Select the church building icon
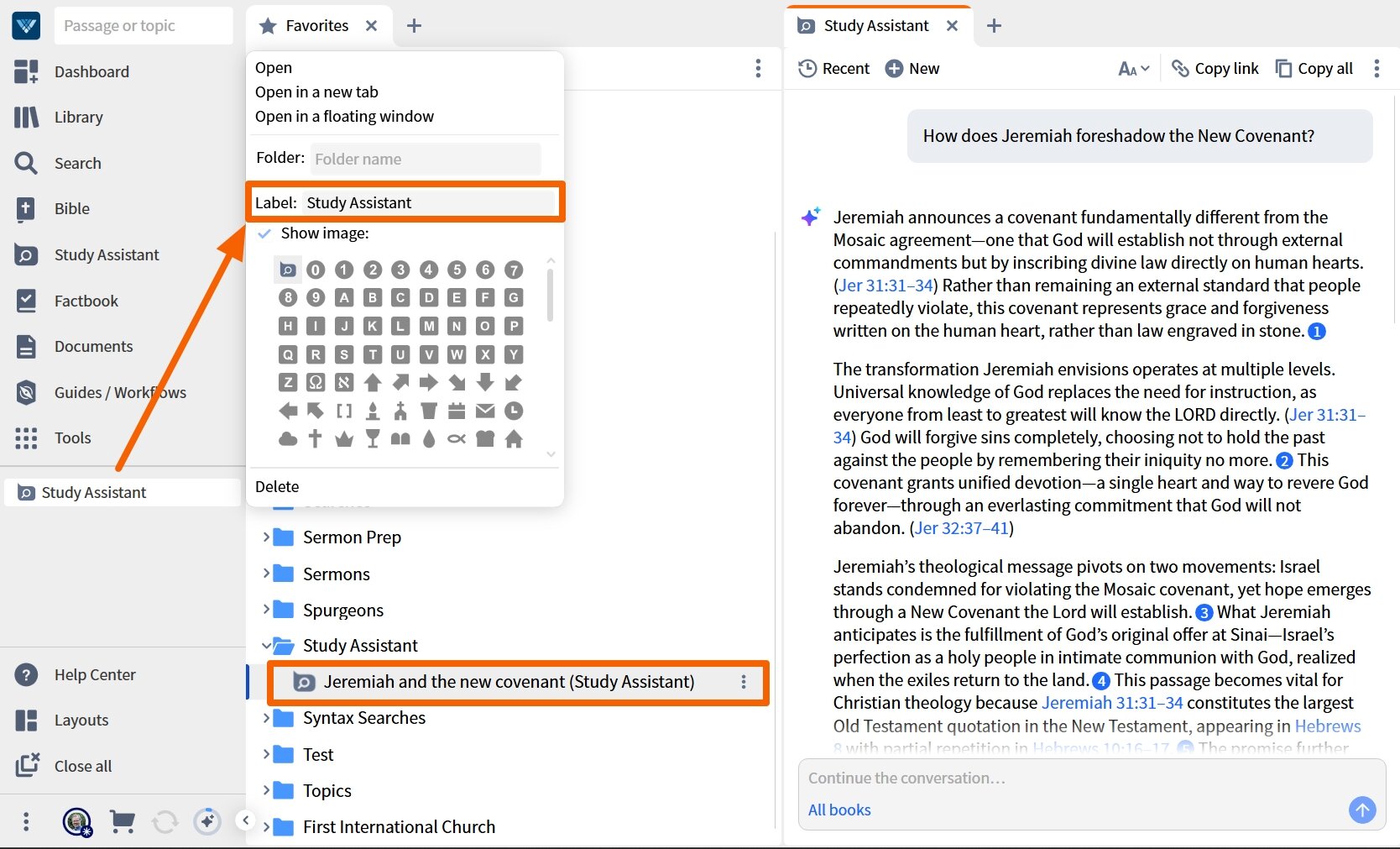Image resolution: width=1400 pixels, height=849 pixels. [x=400, y=411]
